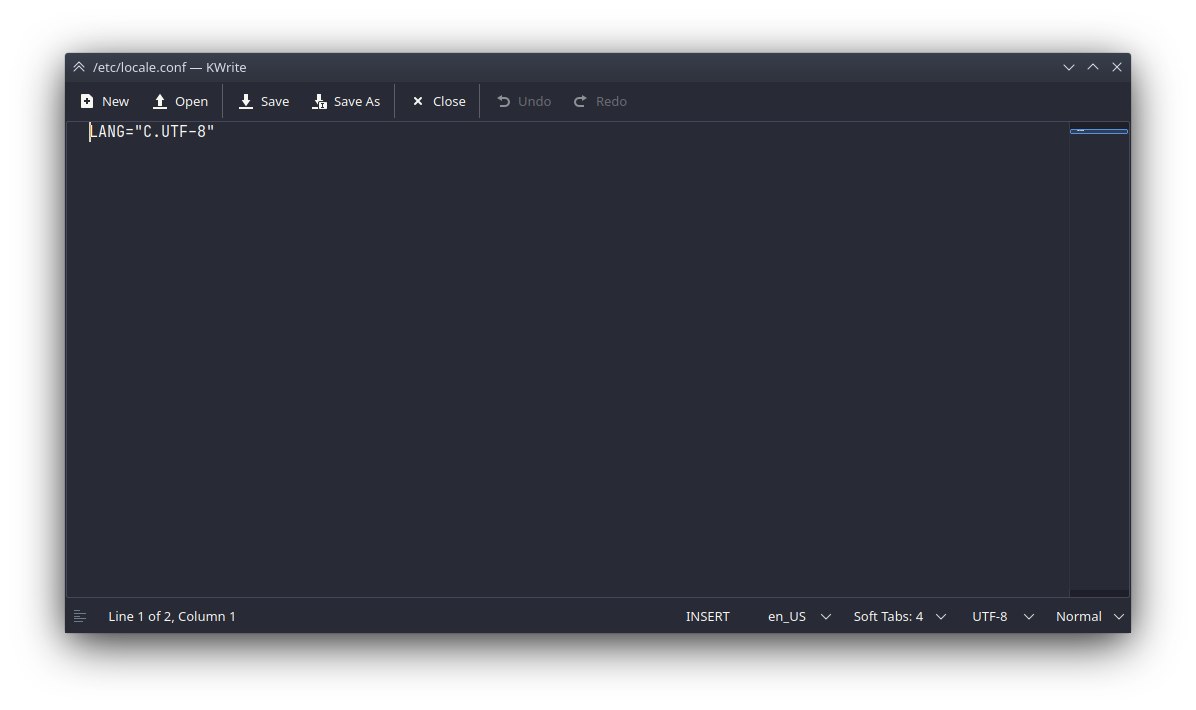
Task: Minimize the KWrite window
Action: point(1069,67)
